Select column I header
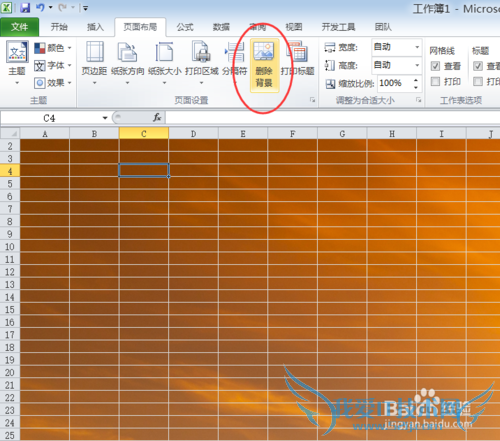 [441, 134]
